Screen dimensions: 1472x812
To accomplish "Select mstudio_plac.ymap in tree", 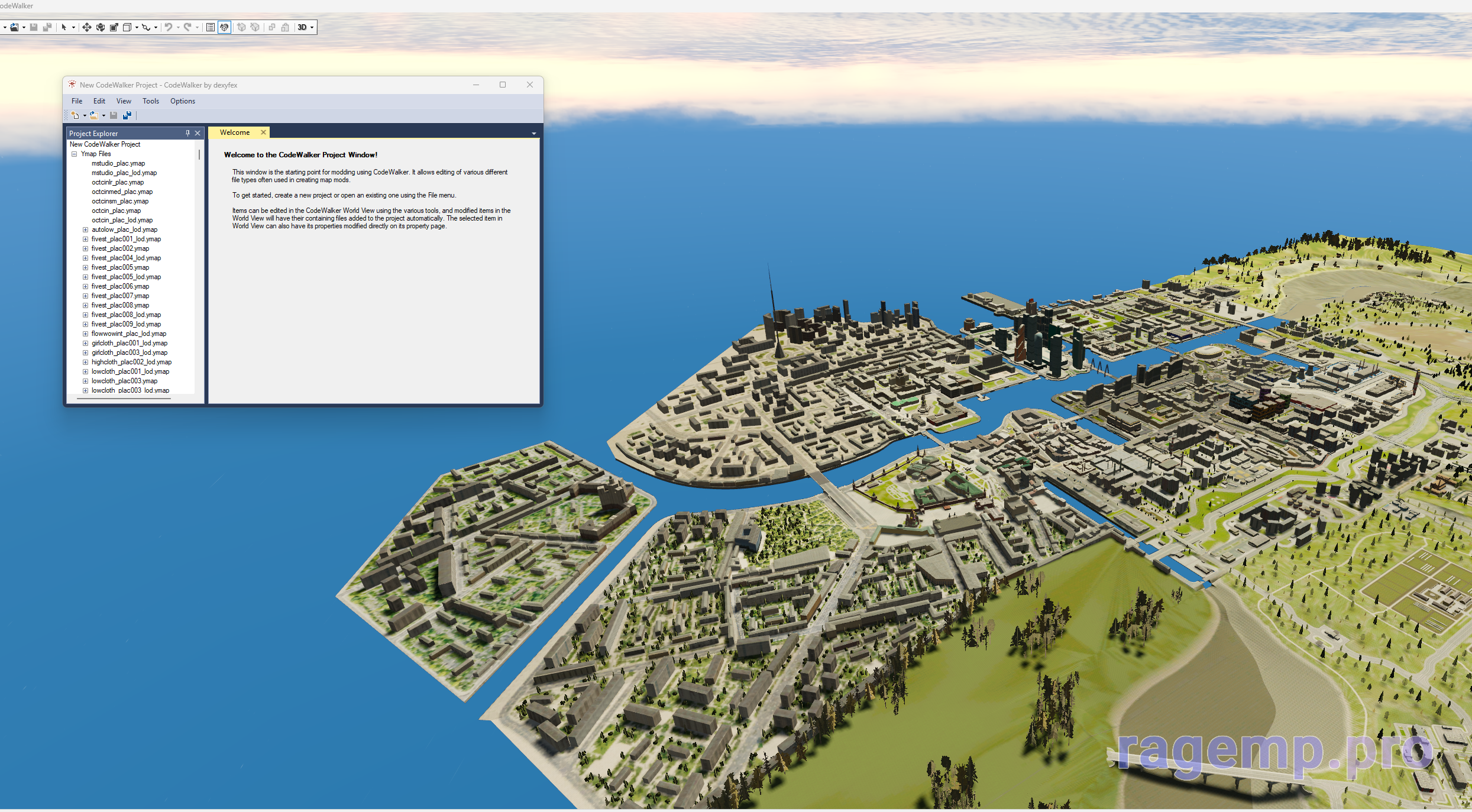I will pos(118,163).
